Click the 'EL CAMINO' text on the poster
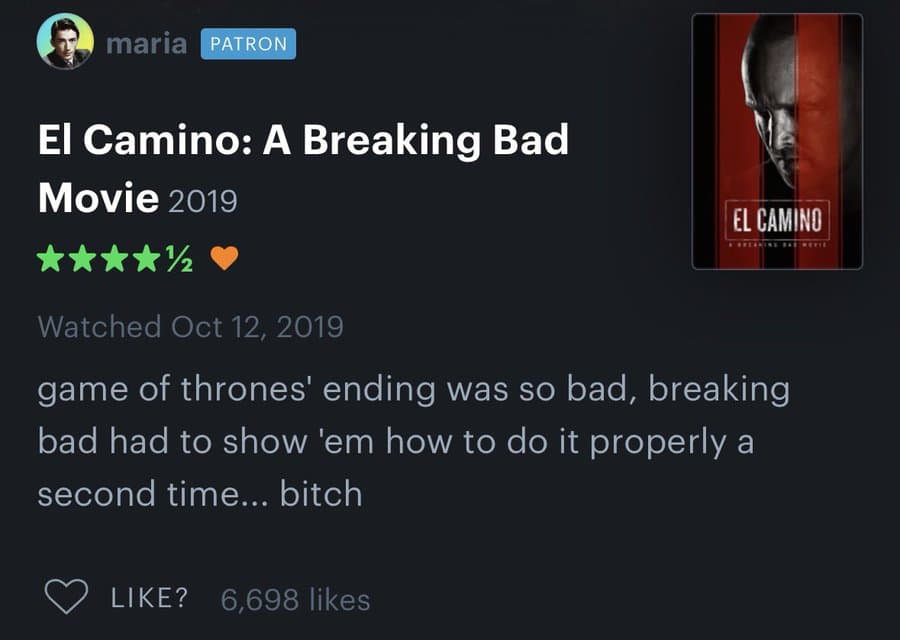 (777, 218)
